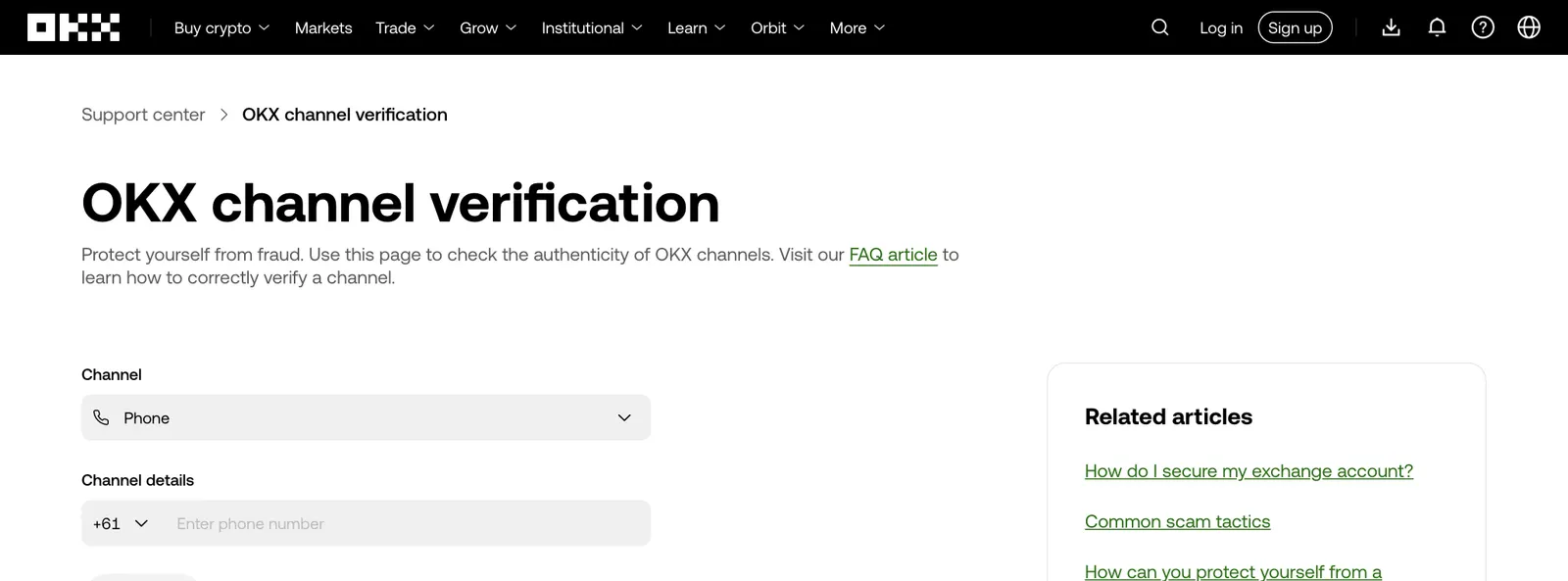The width and height of the screenshot is (1568, 581).
Task: Open the More menu
Action: click(857, 27)
